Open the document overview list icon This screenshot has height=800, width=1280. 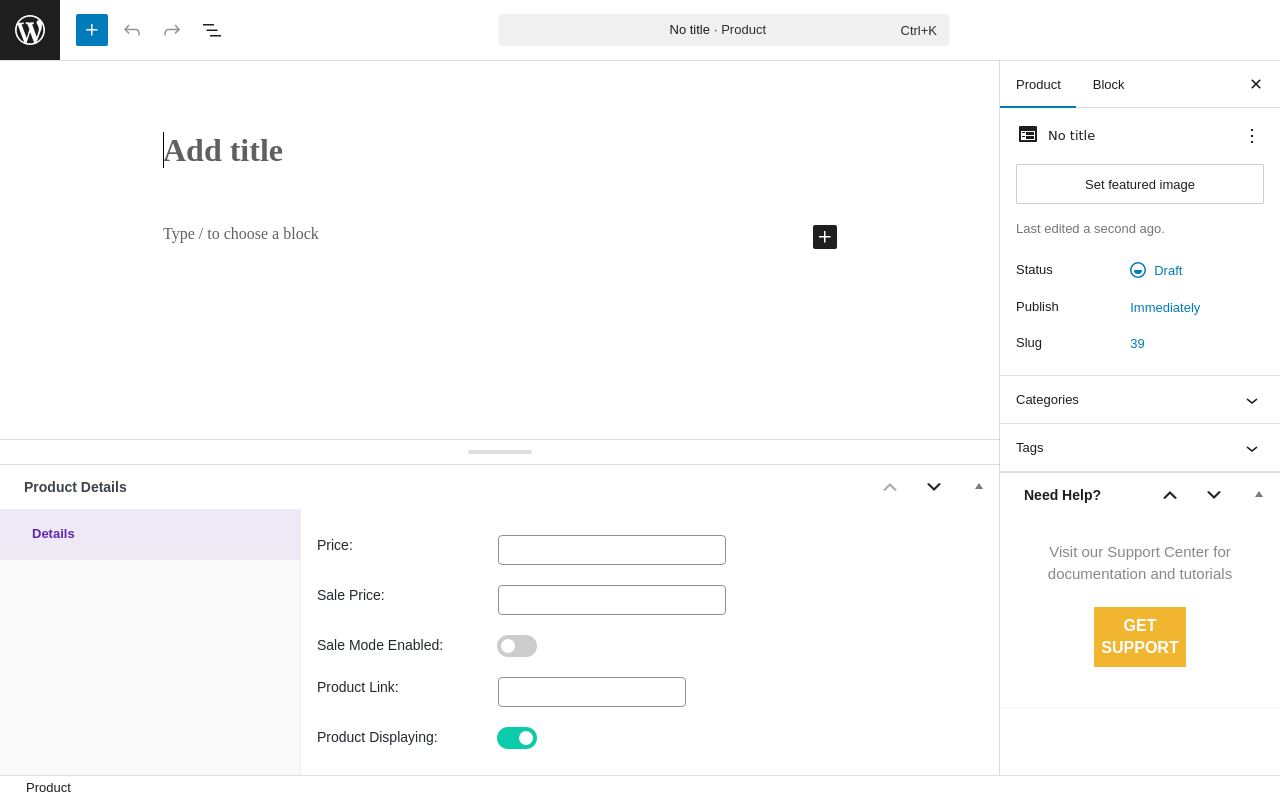212,30
